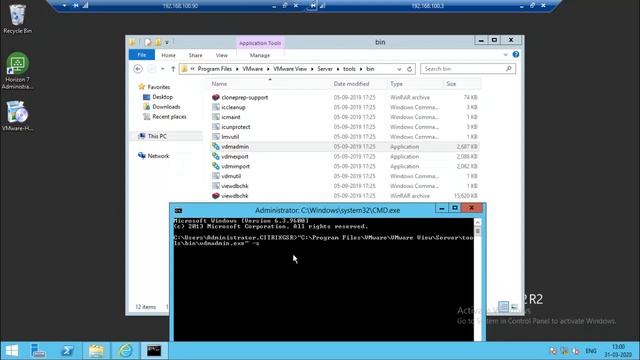
Task: Select This PC in navigation pane
Action: tap(157, 136)
